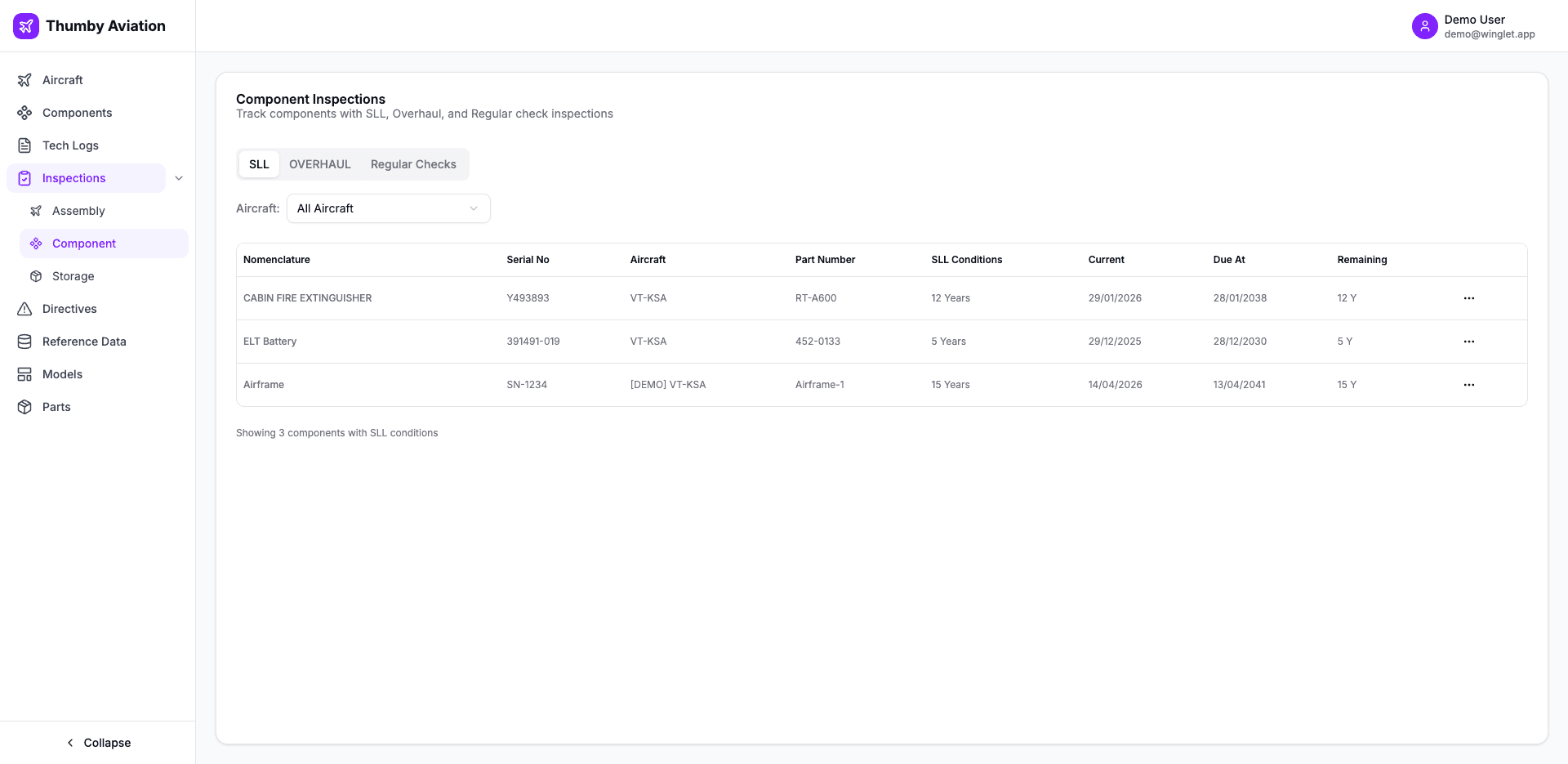Go to Storage inspections
This screenshot has width=1568, height=764.
pos(73,276)
